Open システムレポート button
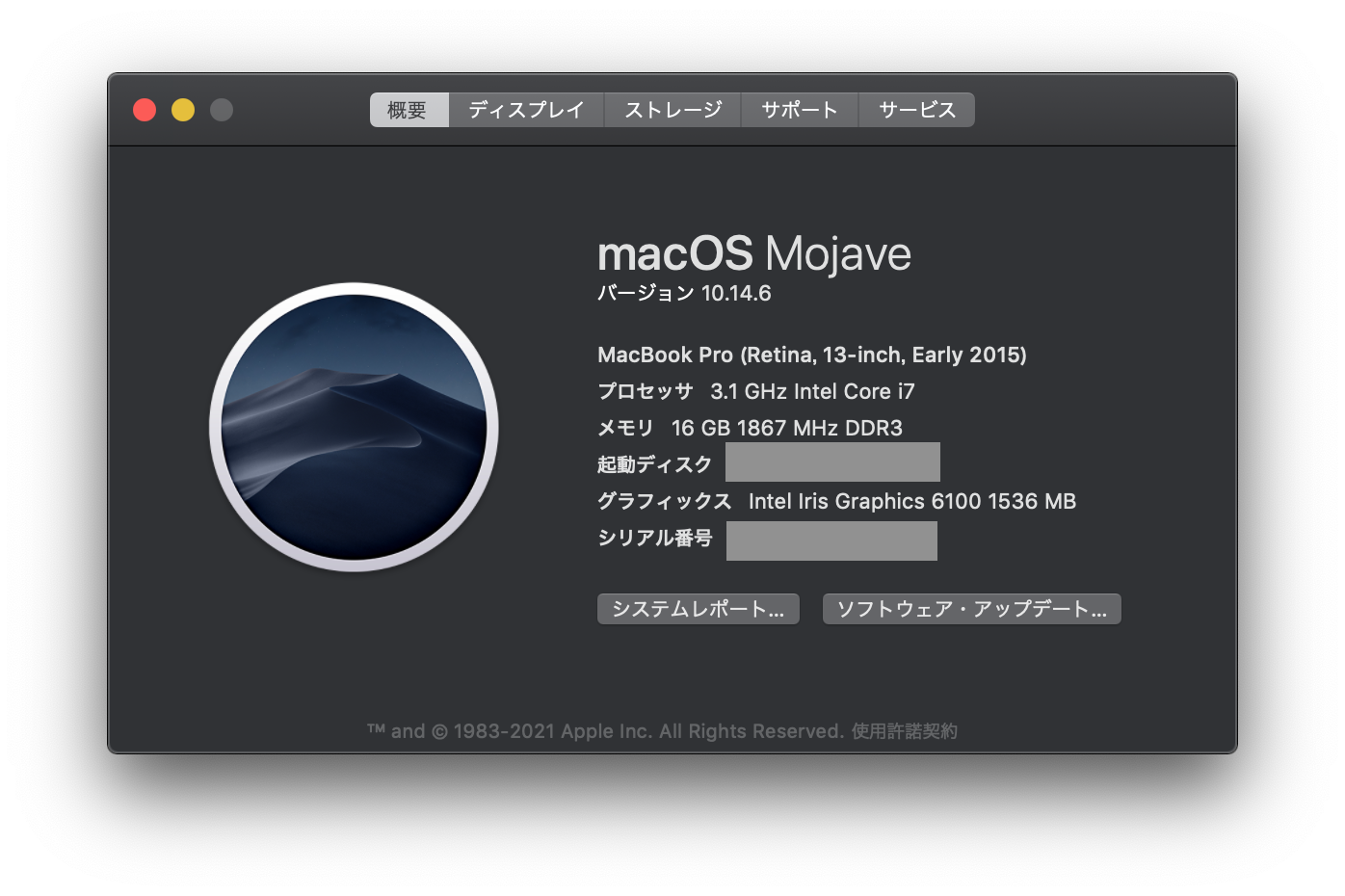Viewport: 1345px width, 896px height. (x=699, y=609)
